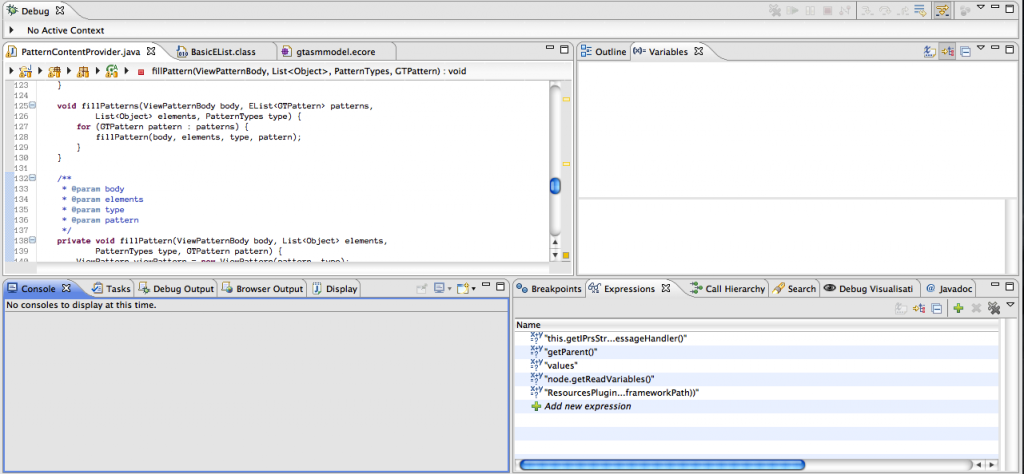Select the "getParent()" expression row
Image resolution: width=1024 pixels, height=474 pixels.
click(x=757, y=352)
